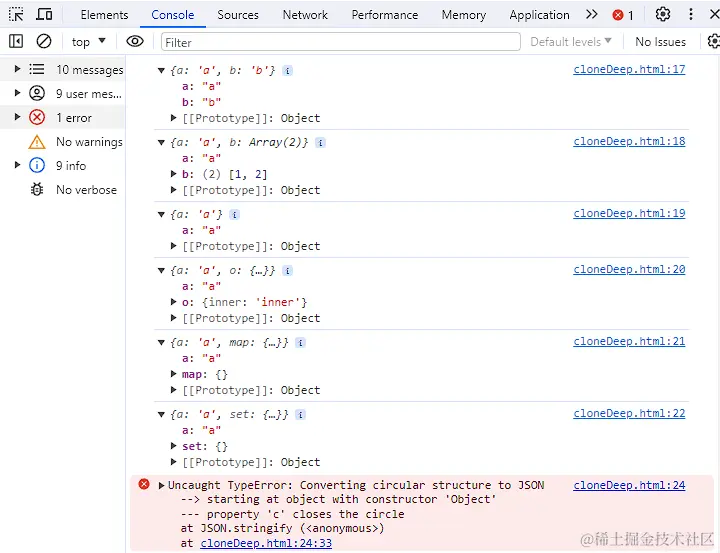Switch to the Performance tab
The image size is (720, 553).
(x=385, y=15)
